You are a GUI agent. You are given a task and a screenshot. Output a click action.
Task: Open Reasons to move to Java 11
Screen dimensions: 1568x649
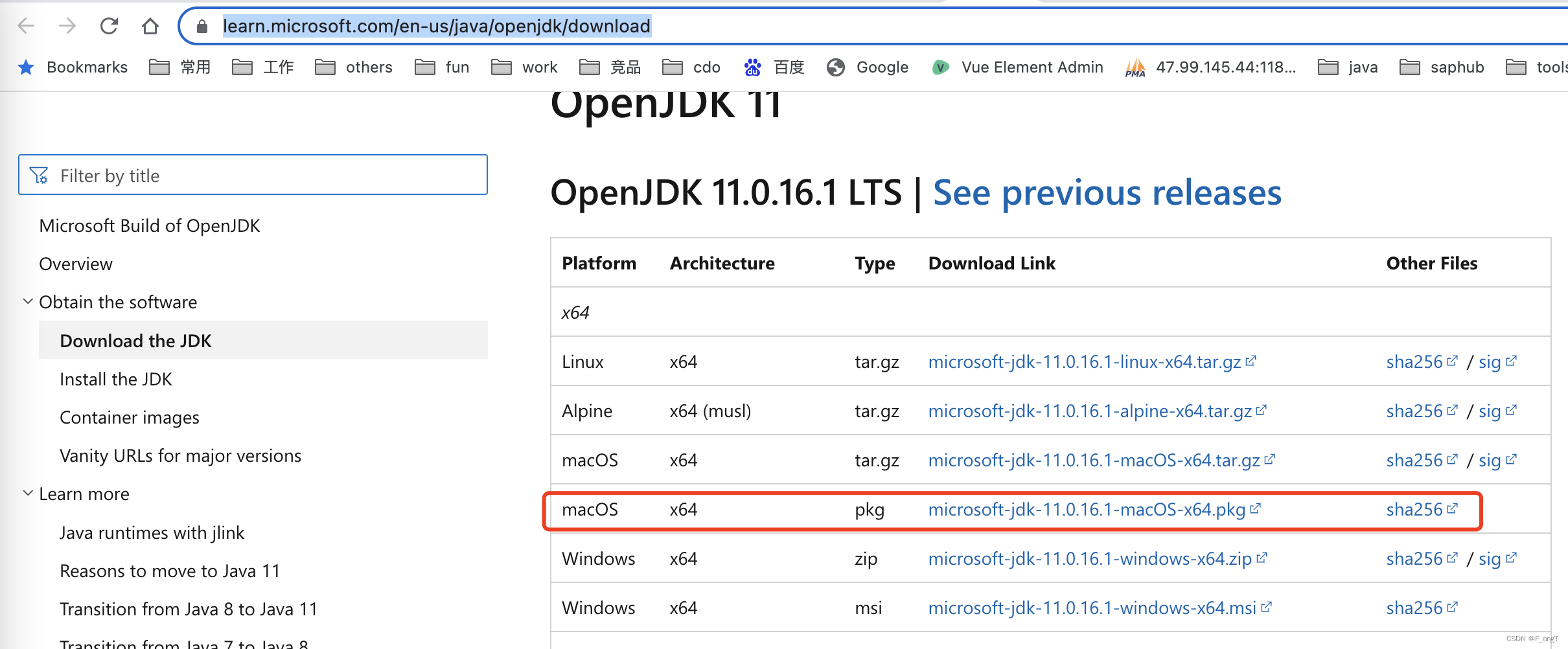point(170,571)
